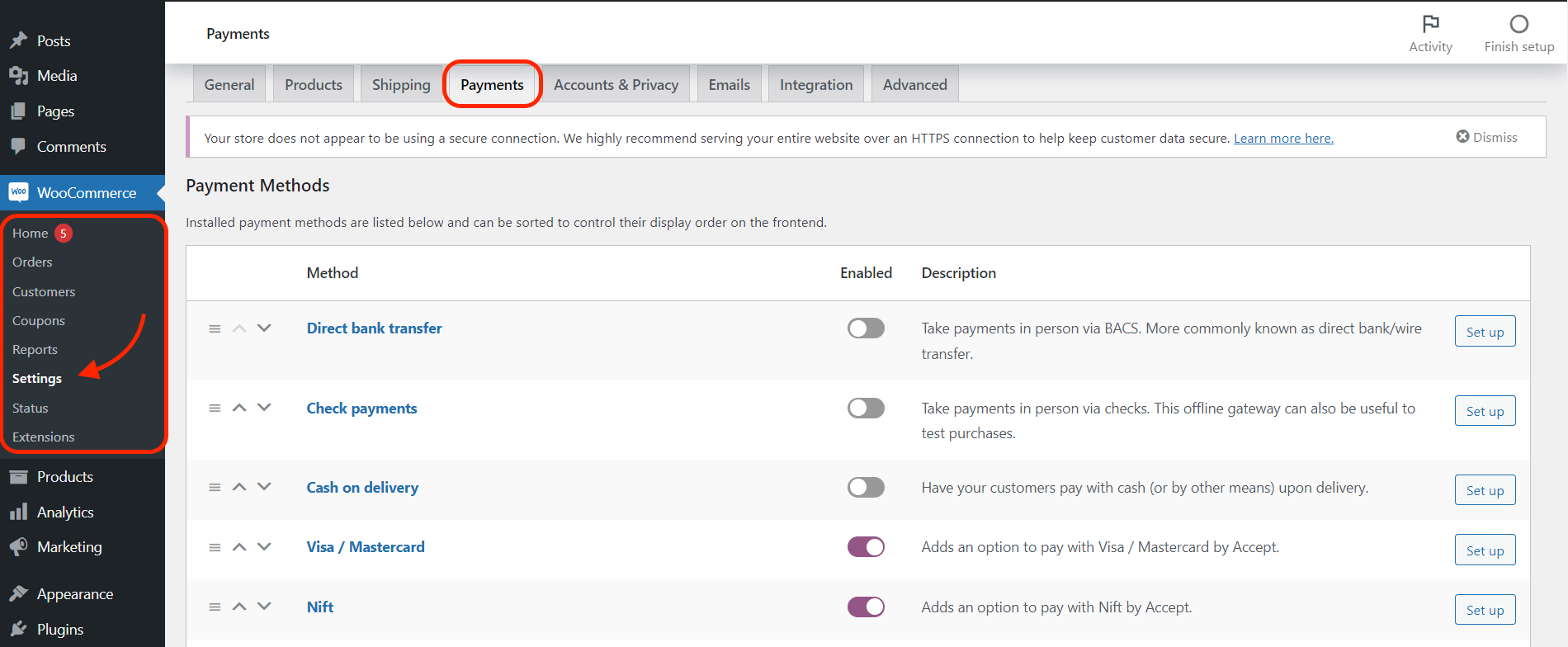Open the Advanced tab
Screen dimensions: 1568x647
click(x=915, y=84)
